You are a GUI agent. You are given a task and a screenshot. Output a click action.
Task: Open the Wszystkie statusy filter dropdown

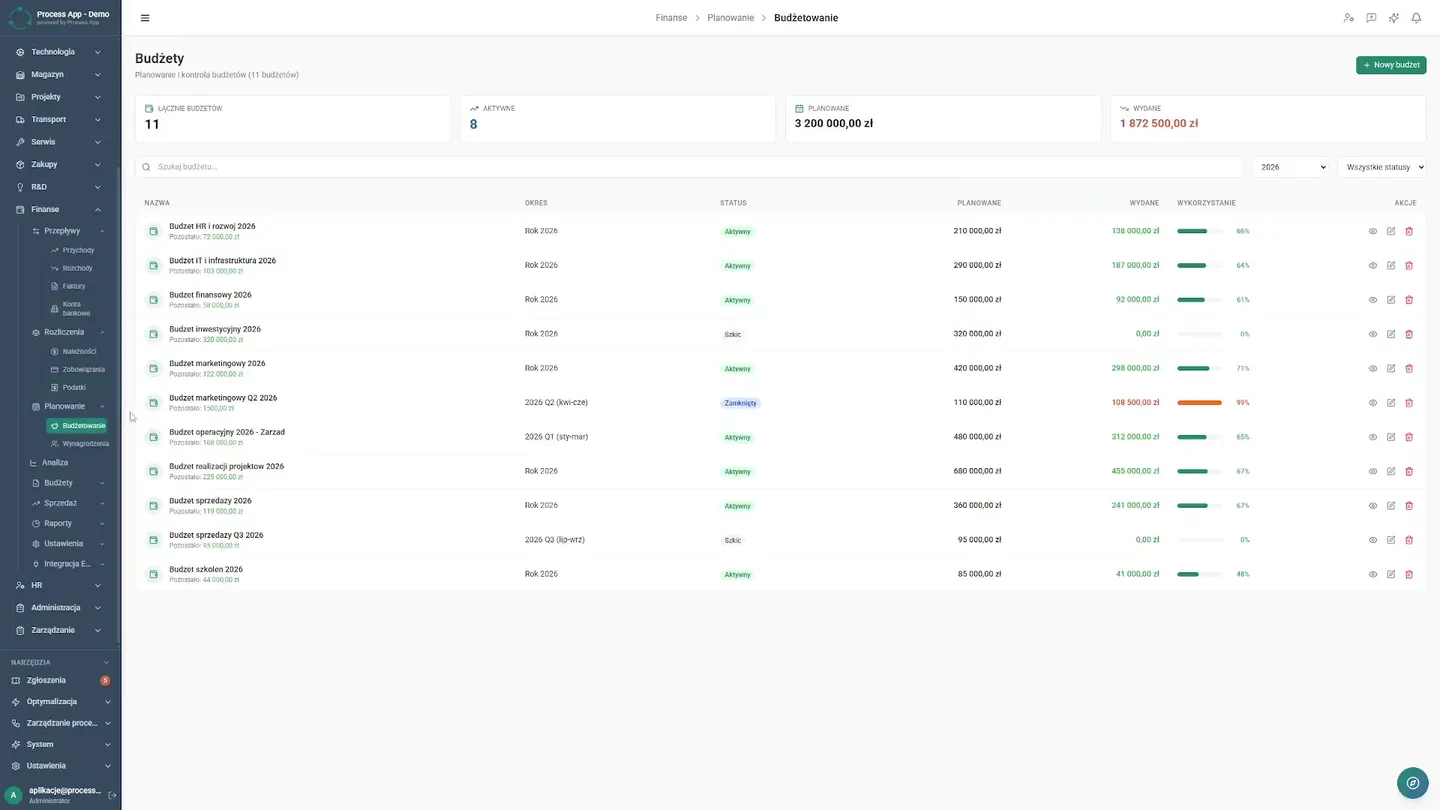[1381, 167]
